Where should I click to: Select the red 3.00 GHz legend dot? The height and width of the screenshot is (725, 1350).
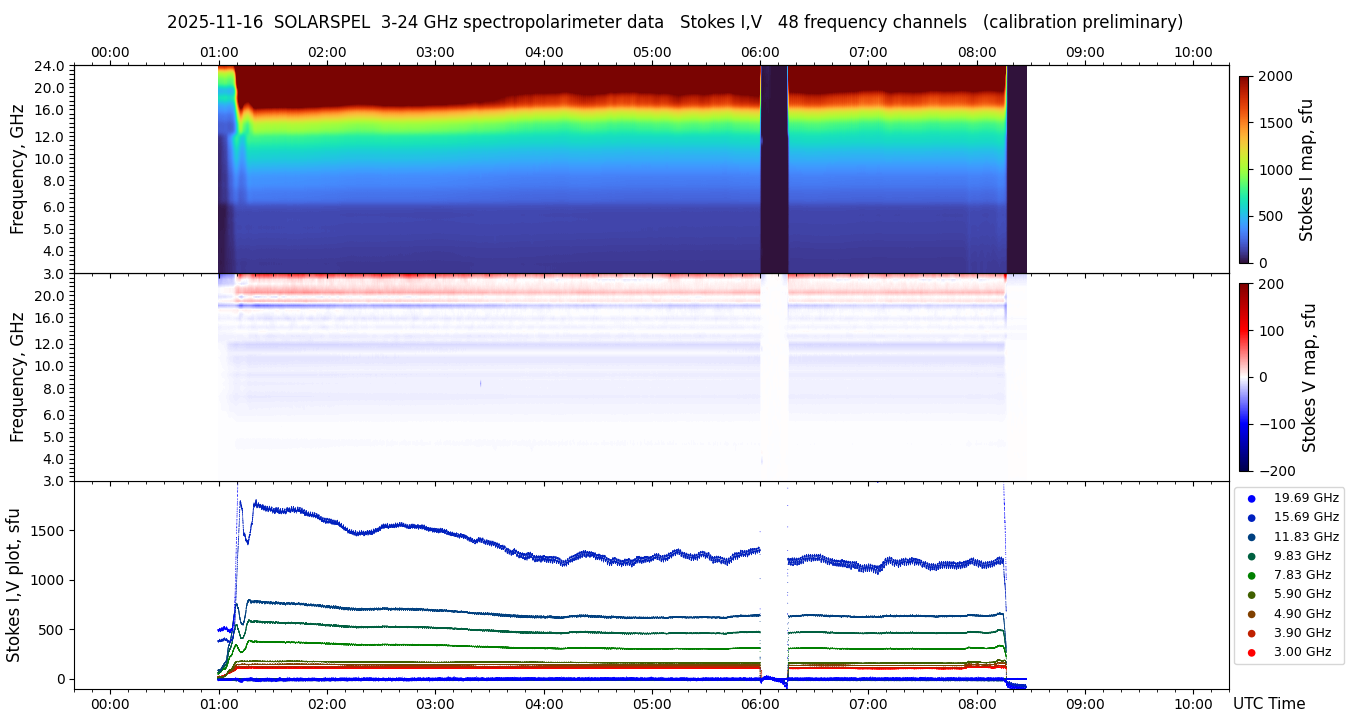(x=1251, y=652)
